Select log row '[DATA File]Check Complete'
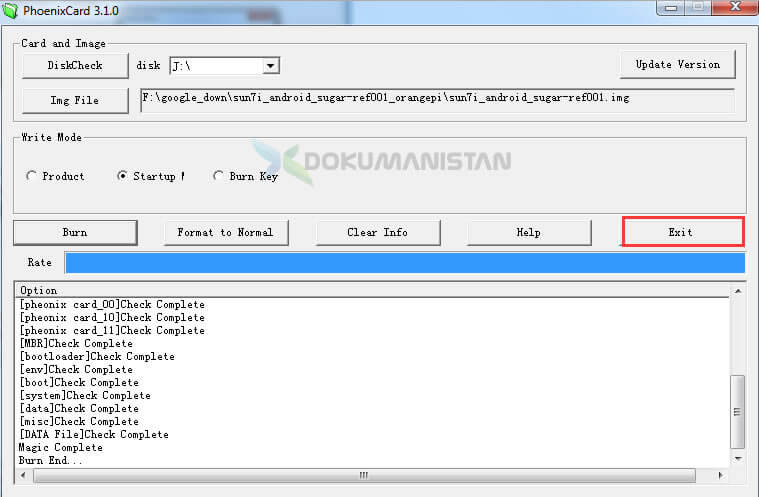 tap(94, 435)
